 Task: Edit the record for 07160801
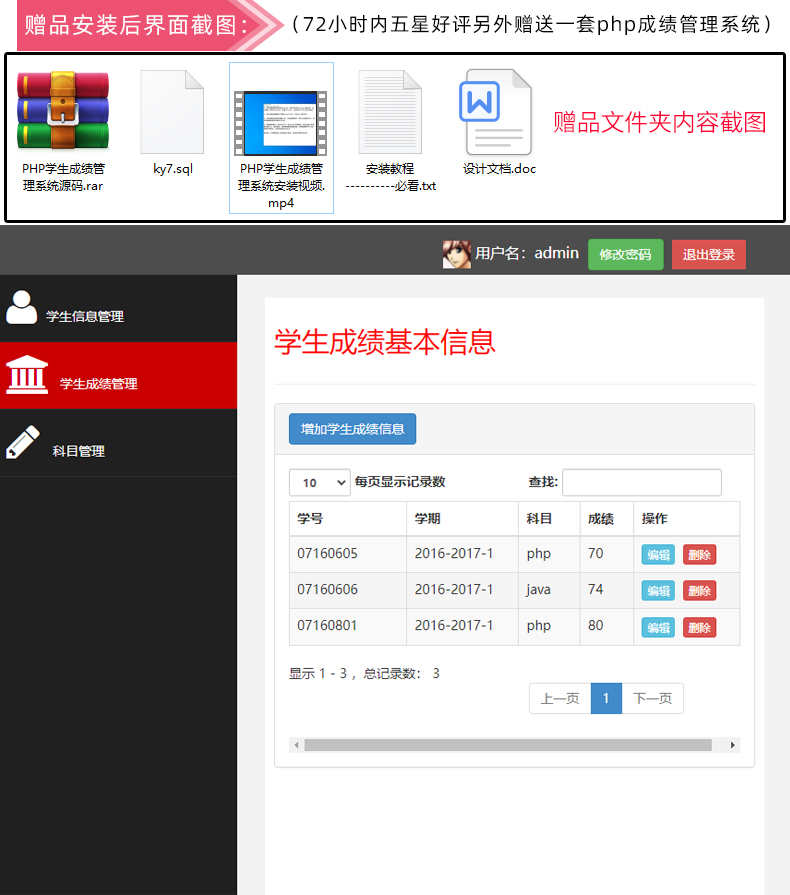658,627
